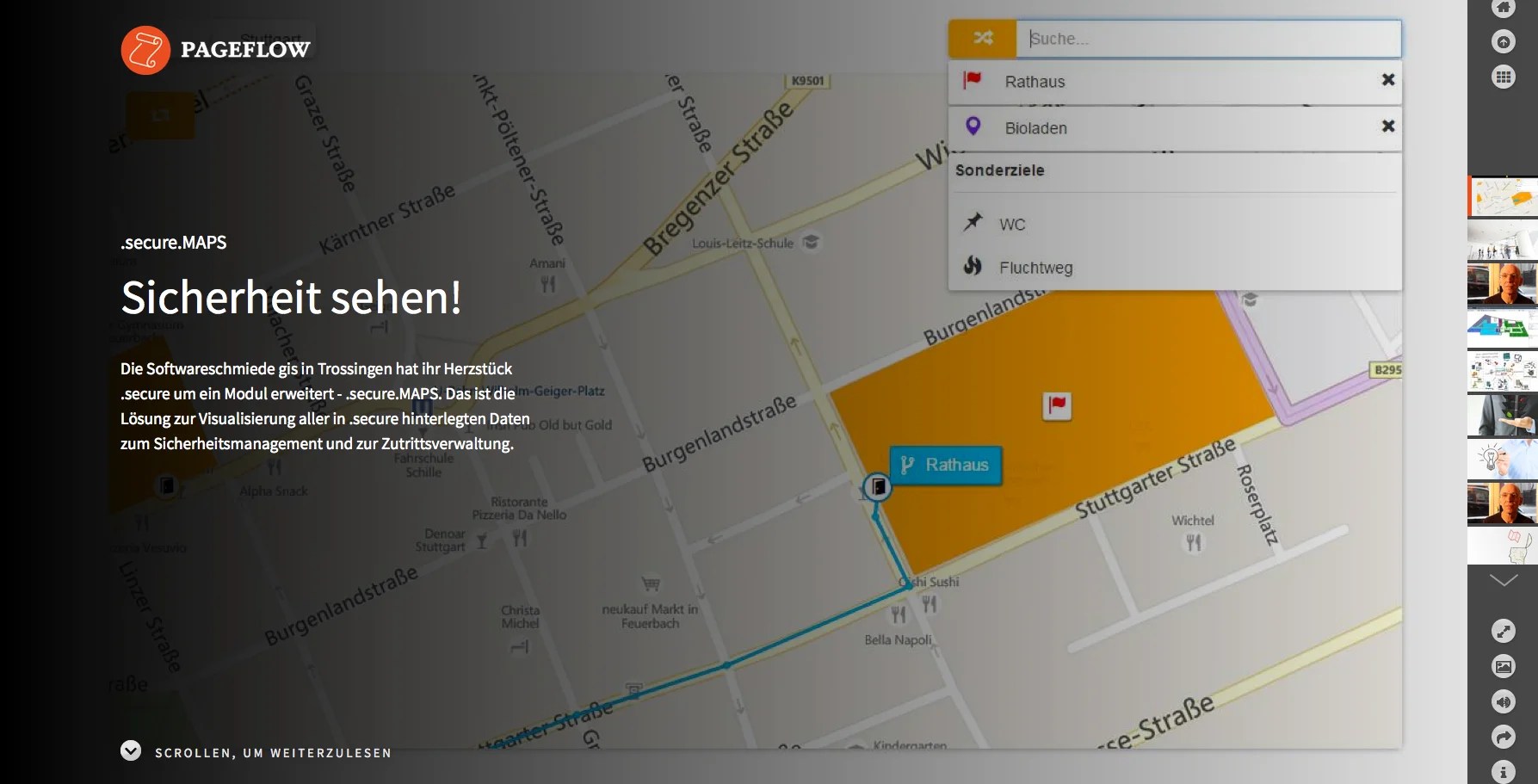Toggle fullscreen mode with the expand icon

tap(1504, 631)
